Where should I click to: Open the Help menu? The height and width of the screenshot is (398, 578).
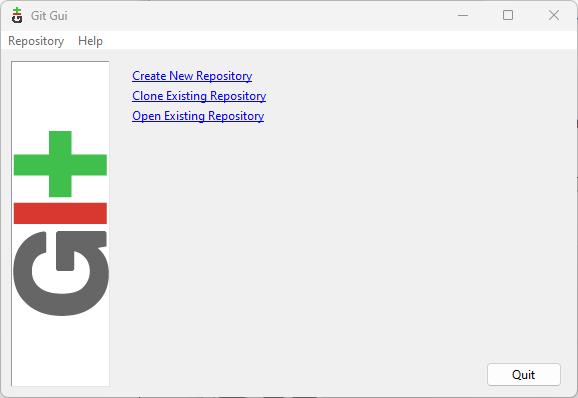pos(90,41)
